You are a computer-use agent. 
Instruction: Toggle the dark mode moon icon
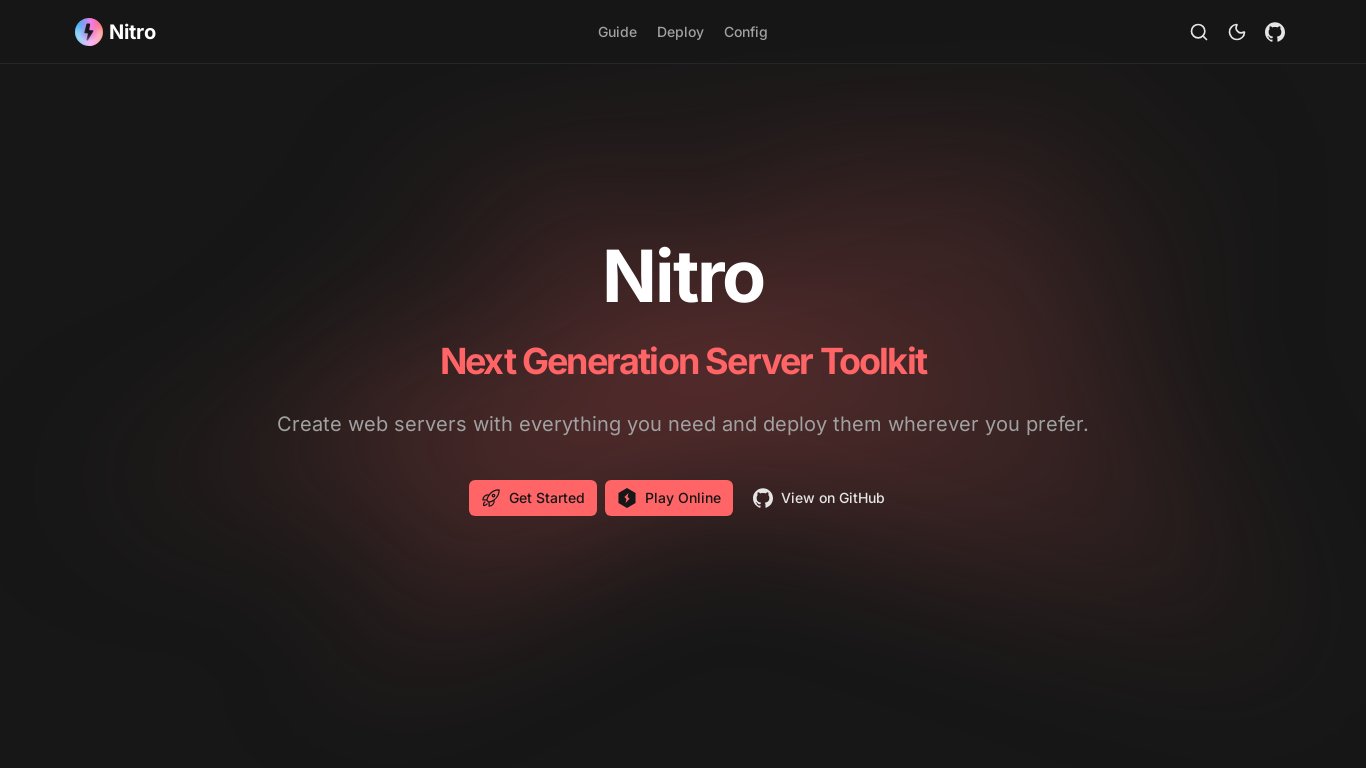(1237, 32)
